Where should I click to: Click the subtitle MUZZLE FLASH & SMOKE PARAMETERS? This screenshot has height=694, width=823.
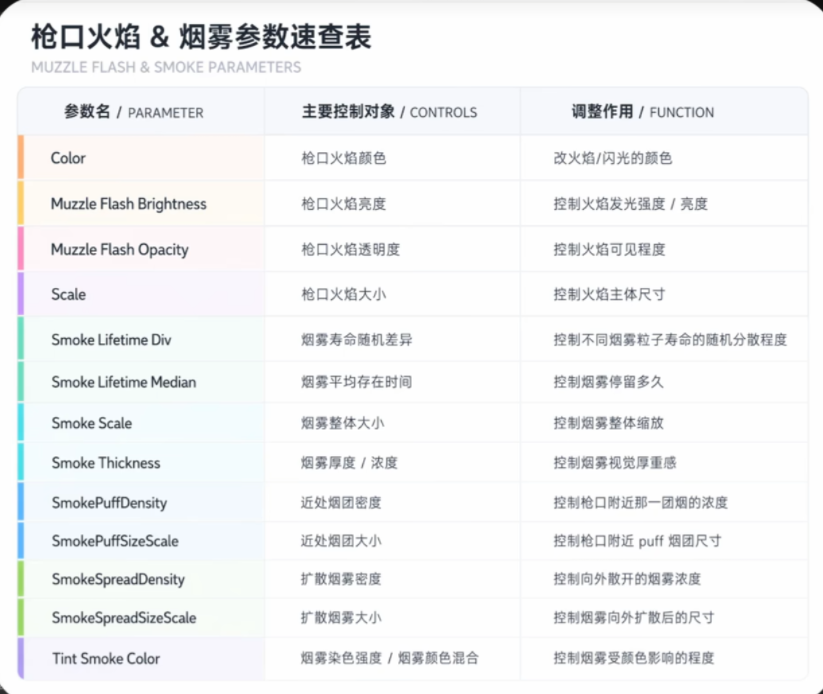[166, 67]
